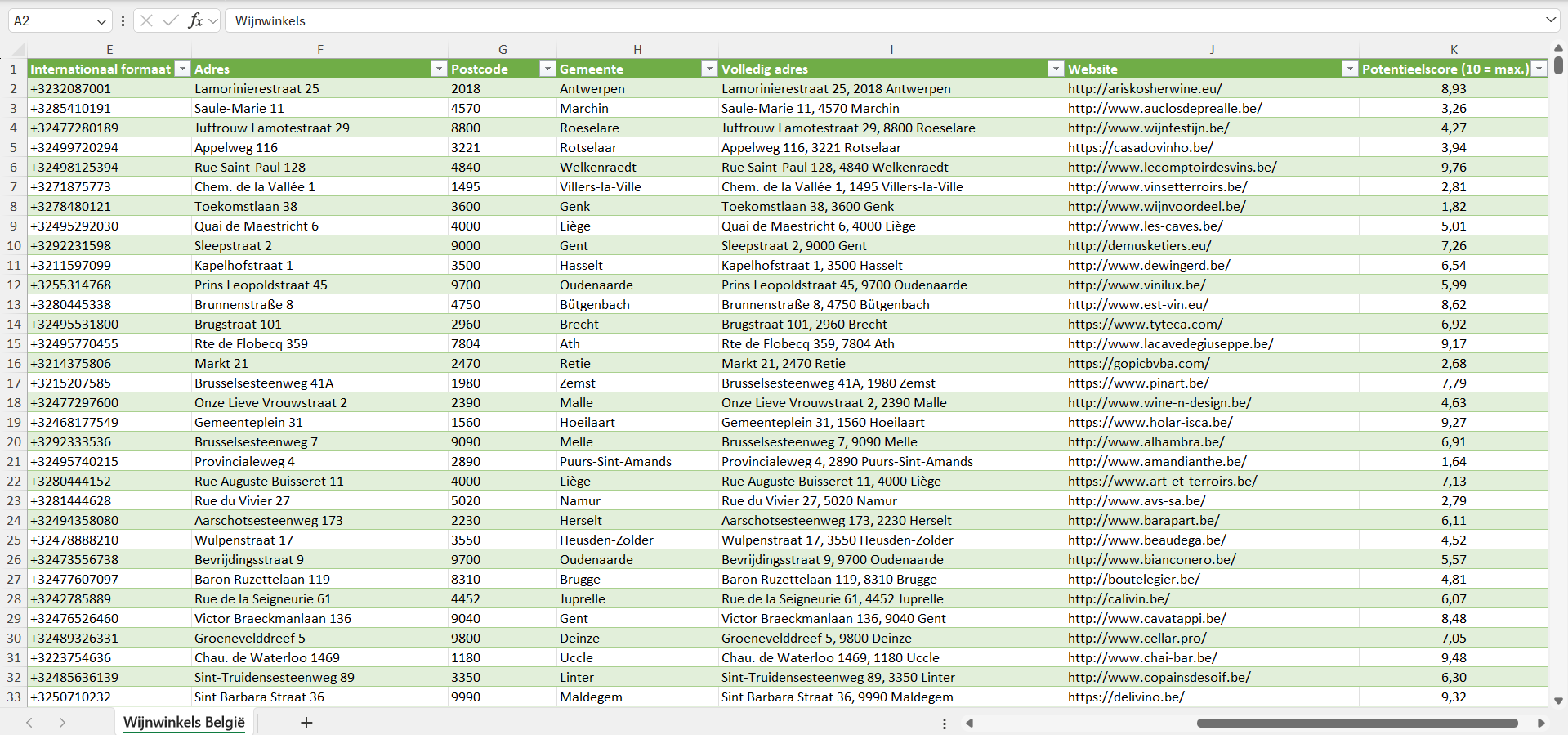Add a new sheet with plus icon
The height and width of the screenshot is (735, 1568).
coord(306,723)
